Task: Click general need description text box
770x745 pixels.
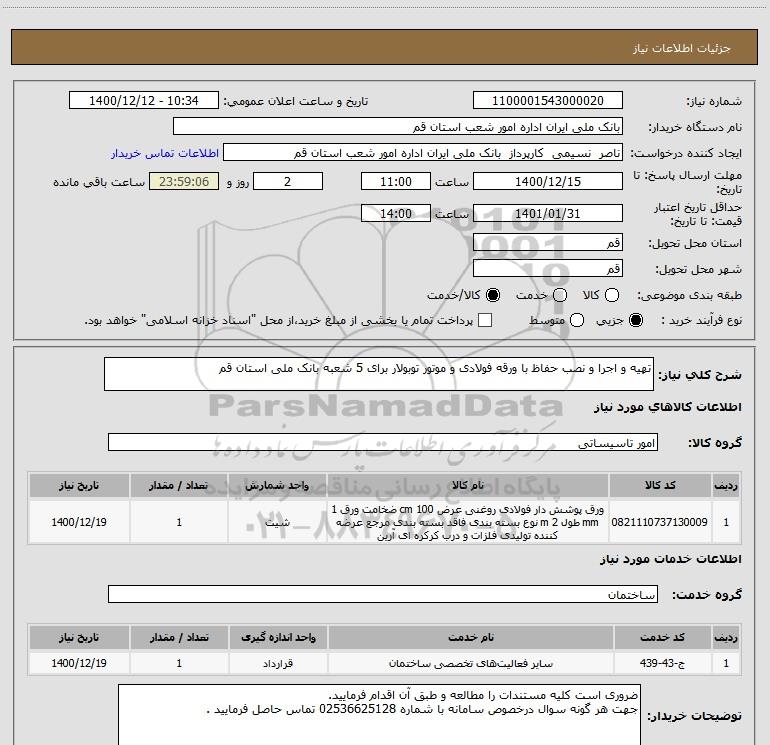Action: pyautogui.click(x=379, y=374)
